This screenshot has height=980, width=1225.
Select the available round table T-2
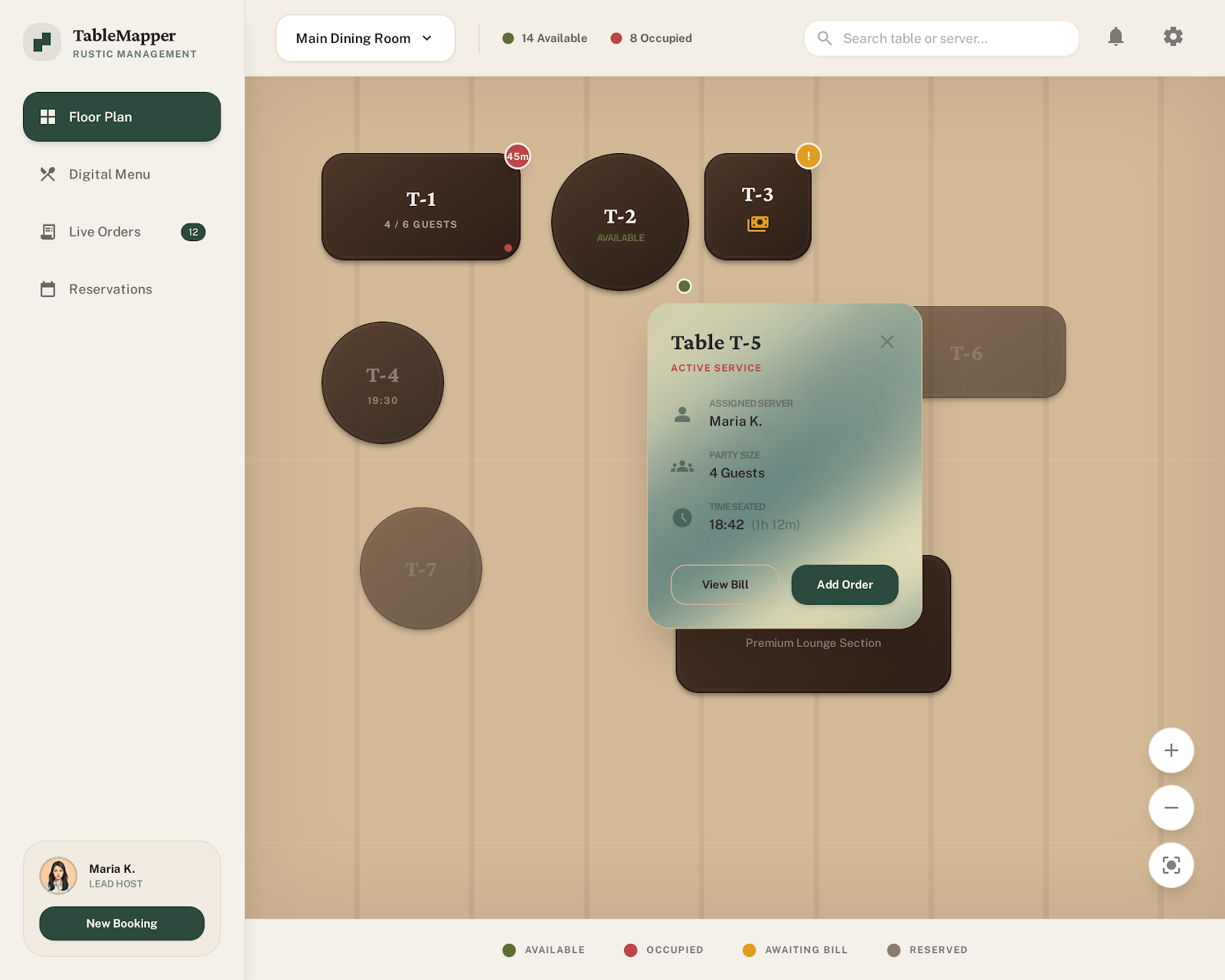point(619,222)
